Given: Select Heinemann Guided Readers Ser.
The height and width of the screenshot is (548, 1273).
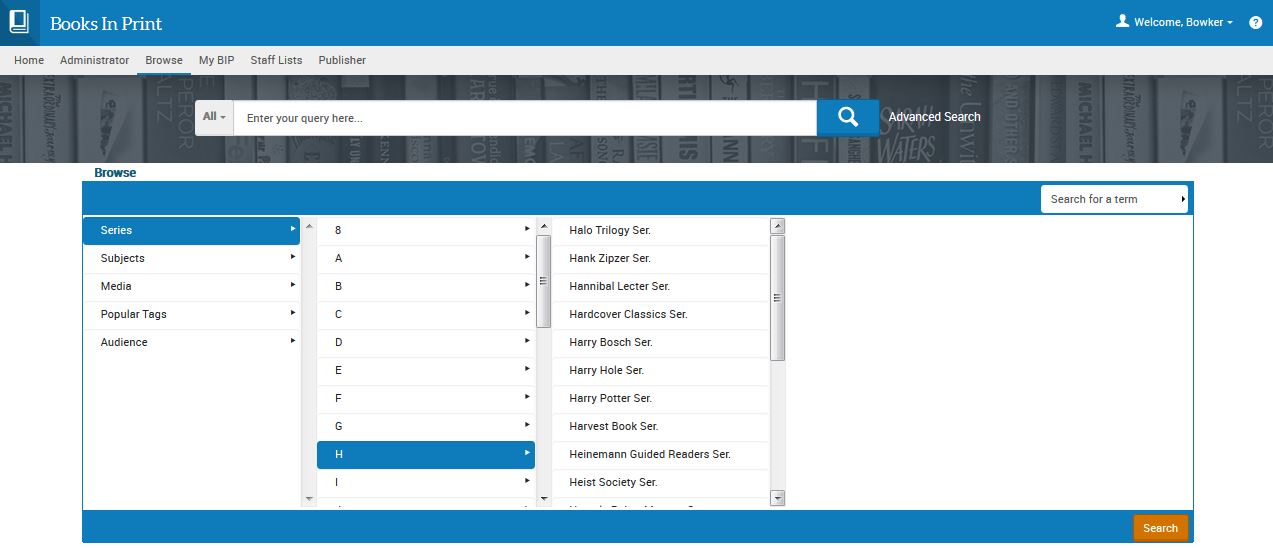Looking at the screenshot, I should 661,454.
